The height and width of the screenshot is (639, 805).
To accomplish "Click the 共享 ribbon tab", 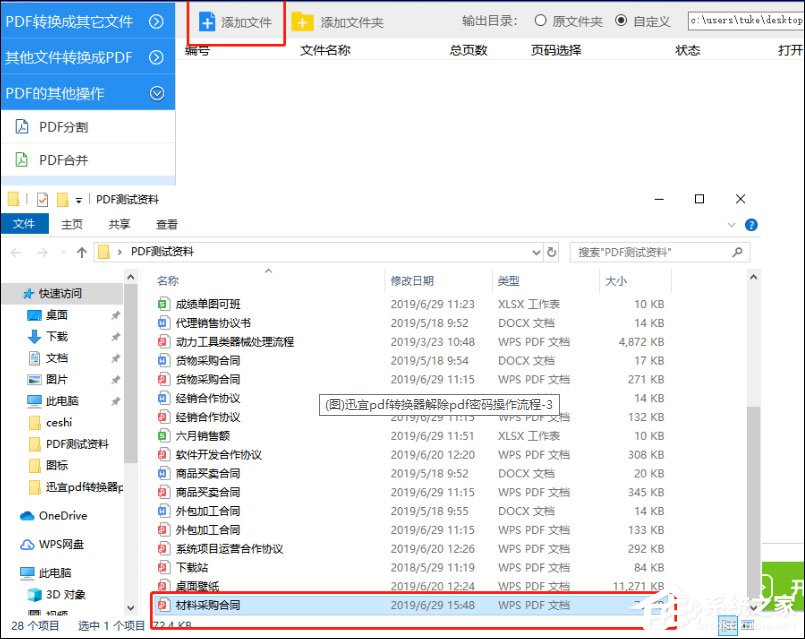I will point(118,224).
